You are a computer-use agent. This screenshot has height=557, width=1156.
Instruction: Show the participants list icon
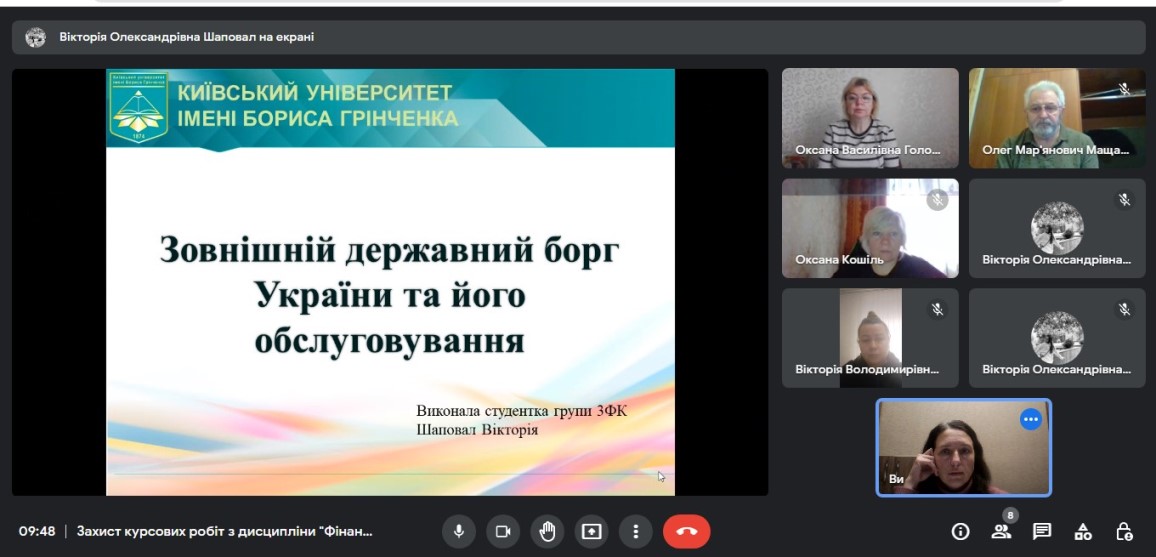(x=1000, y=531)
